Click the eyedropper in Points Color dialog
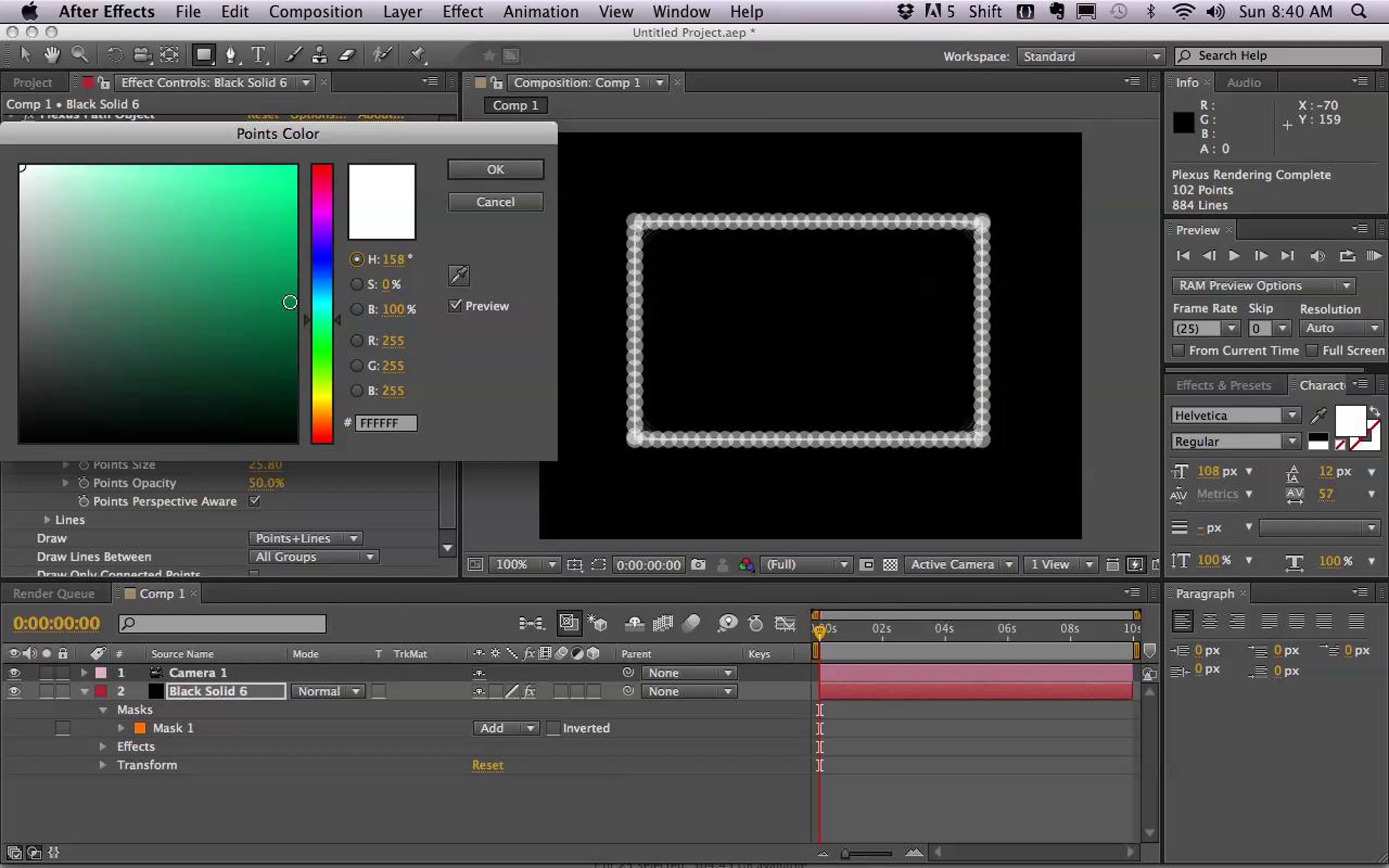The image size is (1389, 868). [x=458, y=275]
